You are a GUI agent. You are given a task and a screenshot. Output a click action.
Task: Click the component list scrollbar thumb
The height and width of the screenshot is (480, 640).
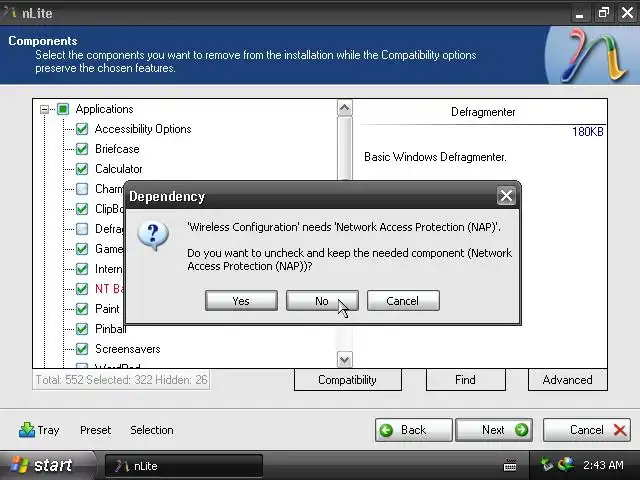pyautogui.click(x=344, y=149)
